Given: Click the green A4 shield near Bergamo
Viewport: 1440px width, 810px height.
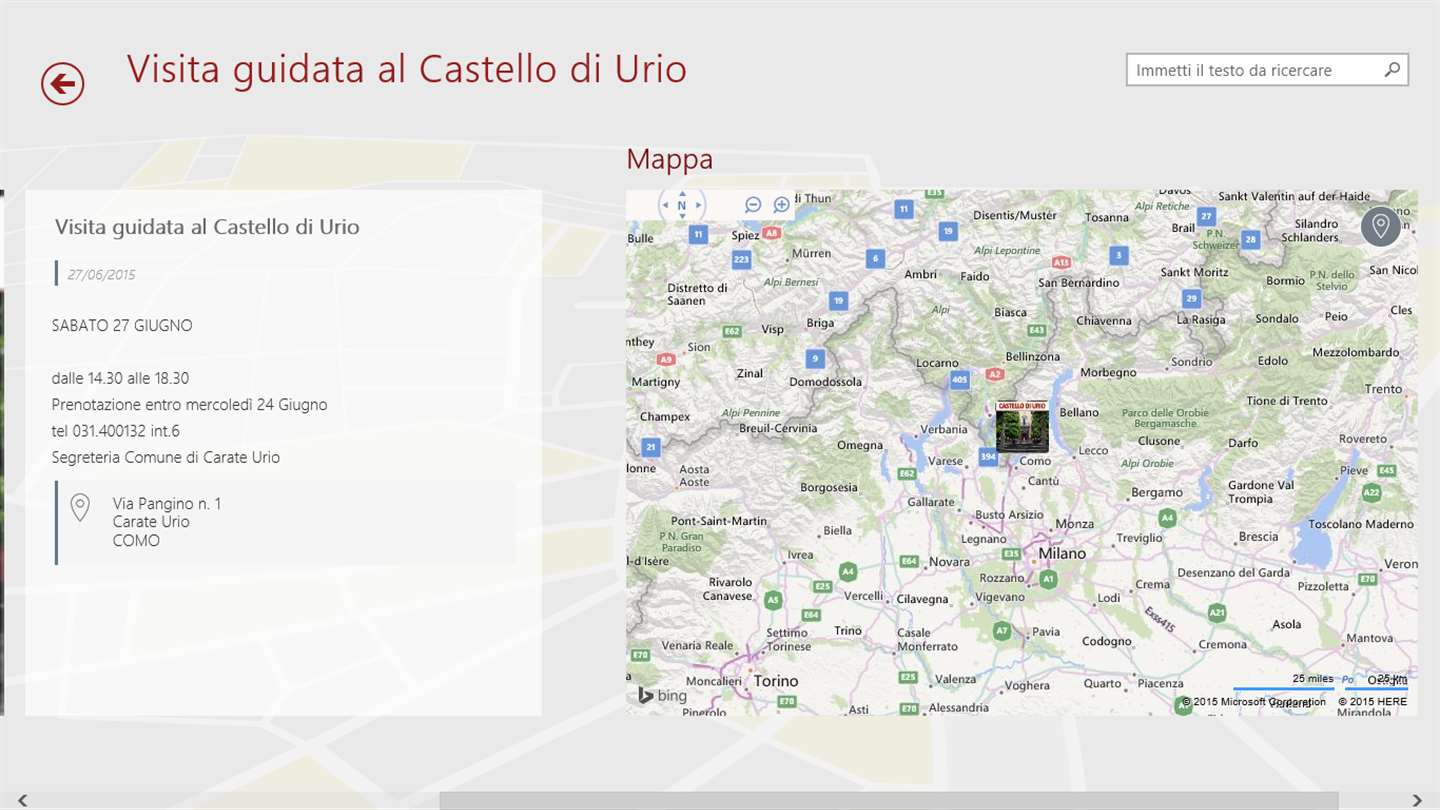Looking at the screenshot, I should coord(1167,518).
